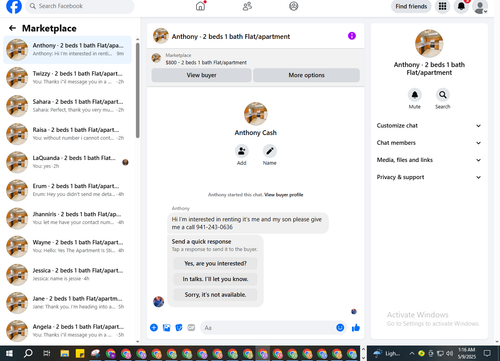The width and height of the screenshot is (500, 361).
Task: Mute this conversation with bell icon
Action: coord(415,95)
